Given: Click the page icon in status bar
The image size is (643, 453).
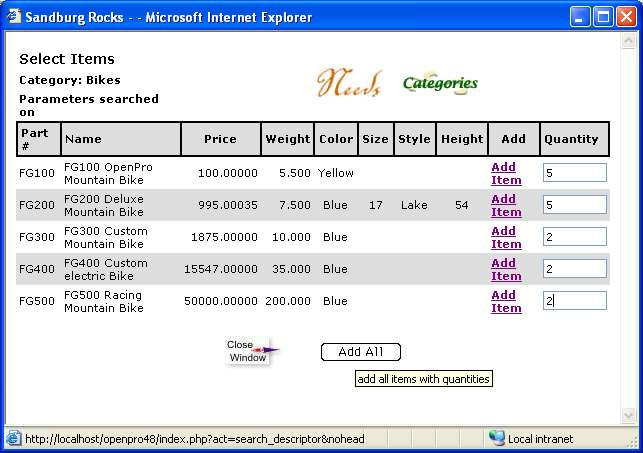Looking at the screenshot, I should point(13,438).
